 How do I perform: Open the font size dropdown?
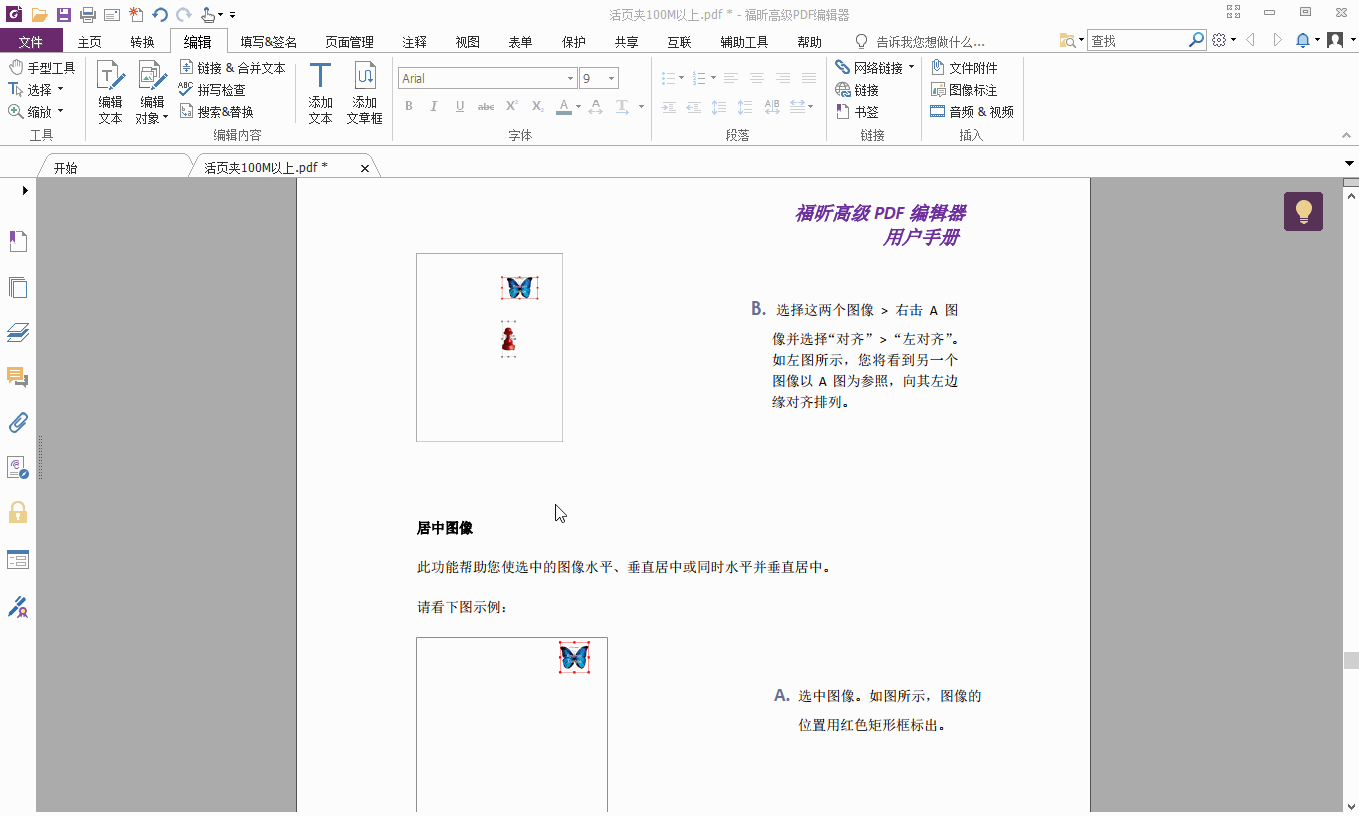(612, 77)
